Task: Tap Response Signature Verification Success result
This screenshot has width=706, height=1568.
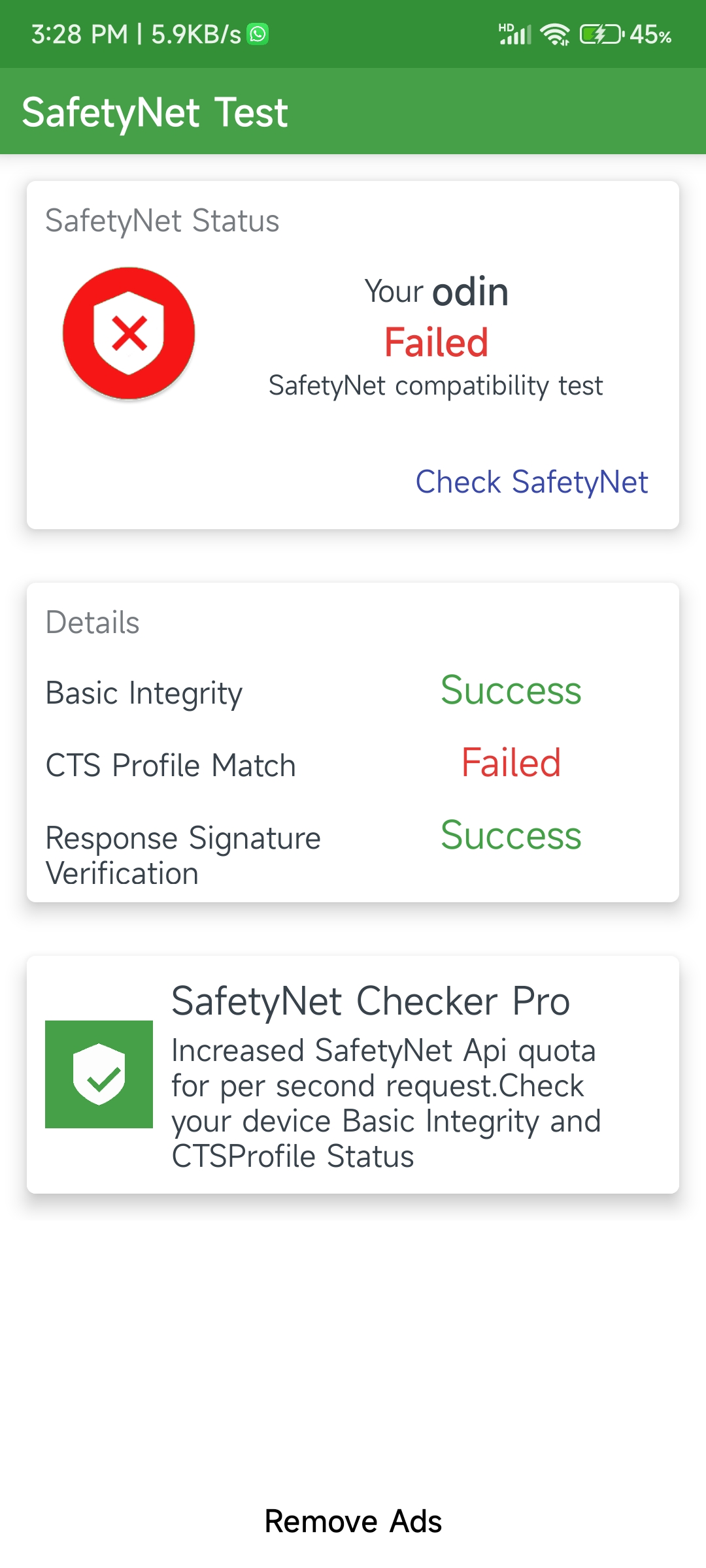Action: click(x=511, y=836)
